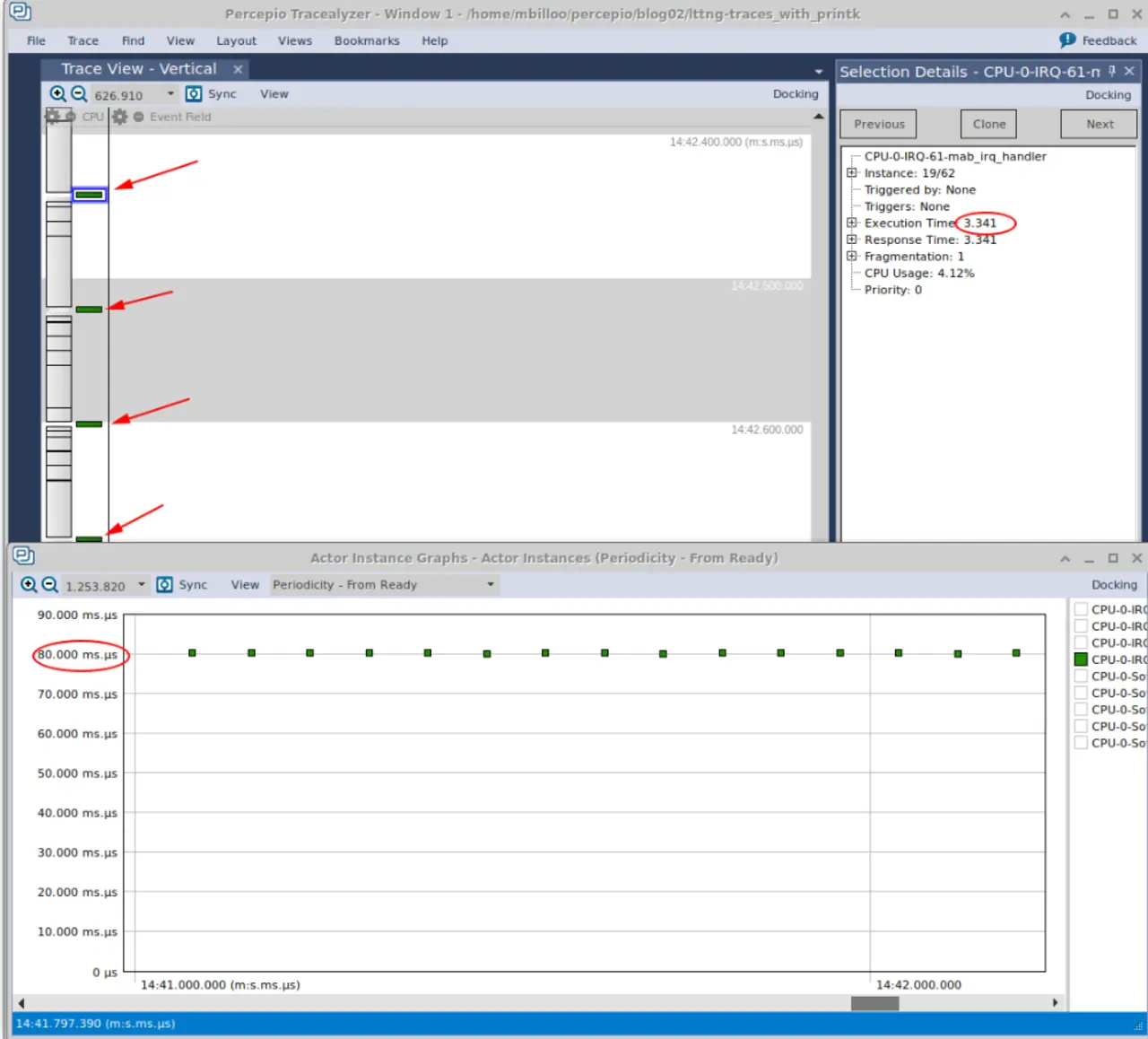This screenshot has height=1039, width=1148.
Task: Click the Clone button
Action: coord(988,124)
